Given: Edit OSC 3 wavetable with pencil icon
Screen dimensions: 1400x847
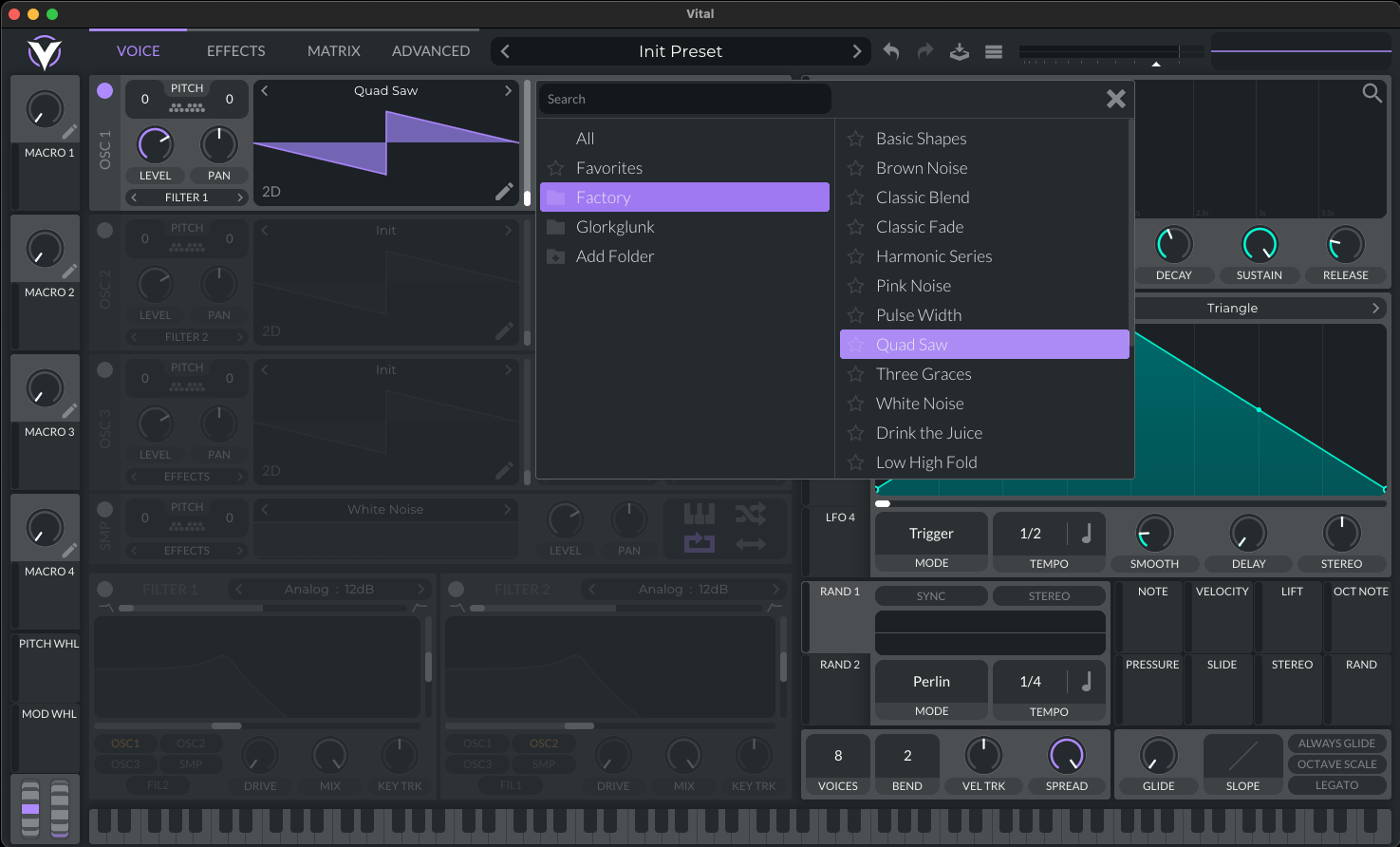Looking at the screenshot, I should click(x=504, y=471).
